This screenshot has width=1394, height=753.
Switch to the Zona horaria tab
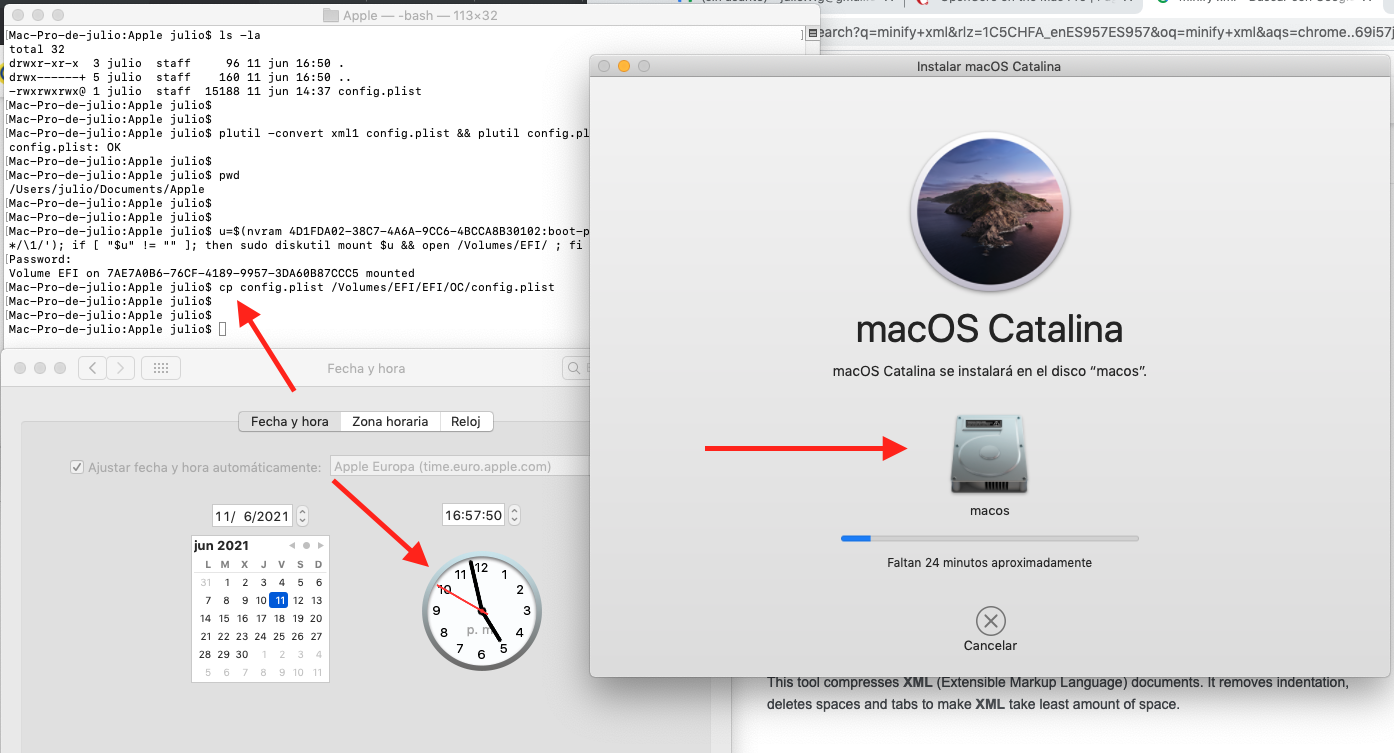click(390, 421)
